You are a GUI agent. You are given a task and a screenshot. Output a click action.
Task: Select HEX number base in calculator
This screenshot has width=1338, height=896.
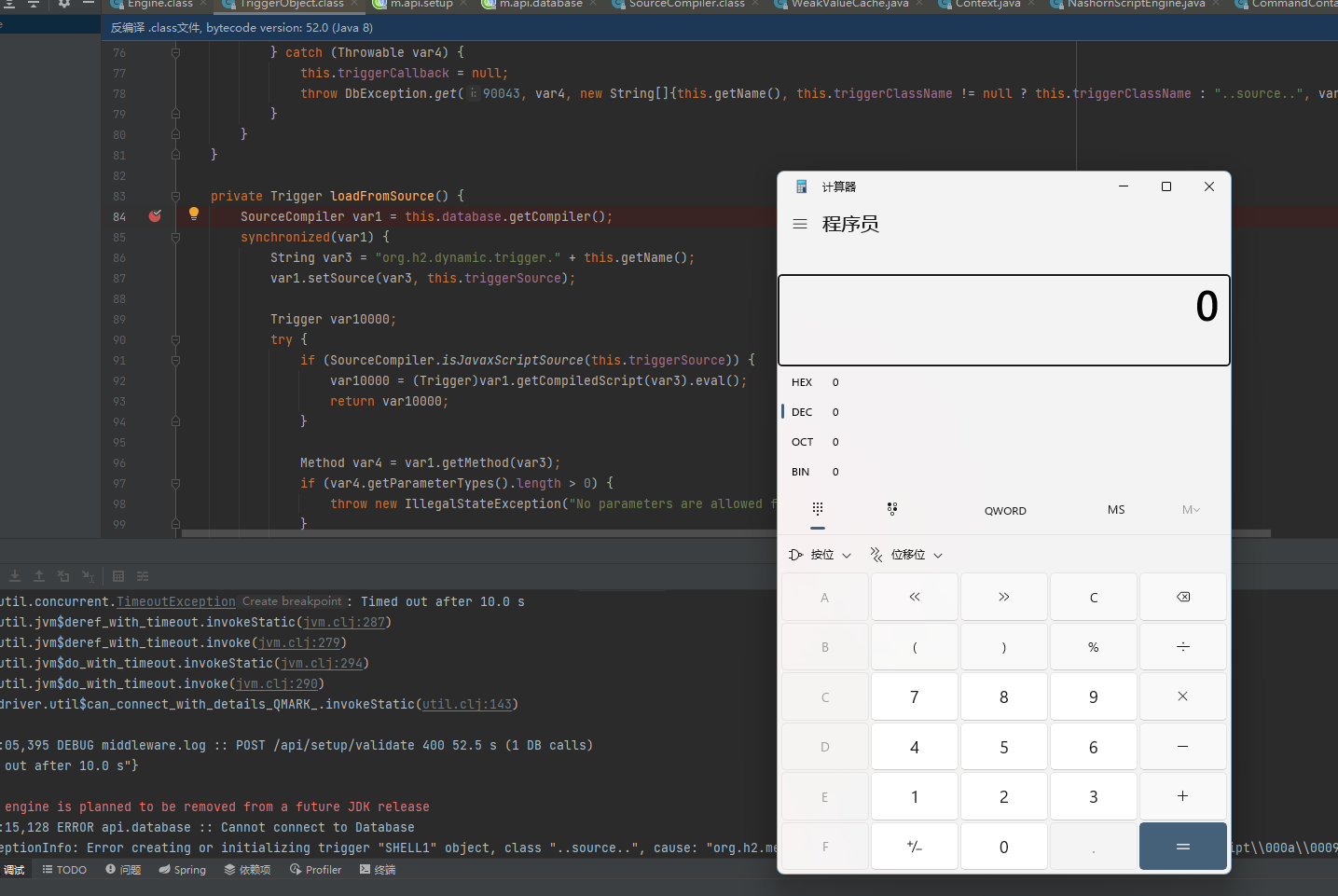pyautogui.click(x=1005, y=382)
